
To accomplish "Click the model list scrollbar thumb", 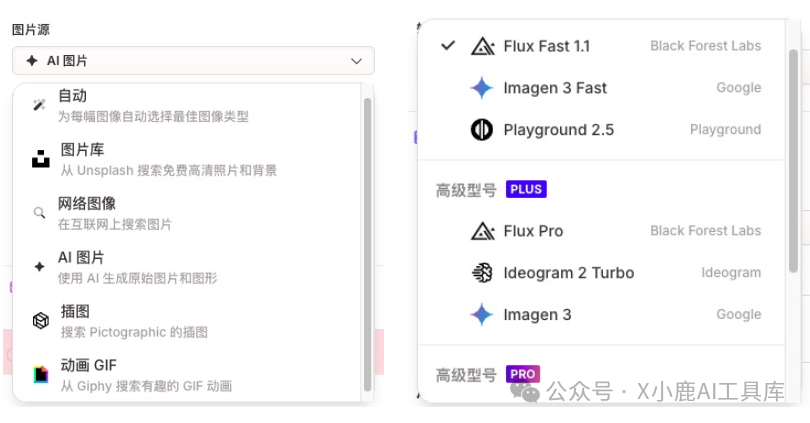I will 793,161.
